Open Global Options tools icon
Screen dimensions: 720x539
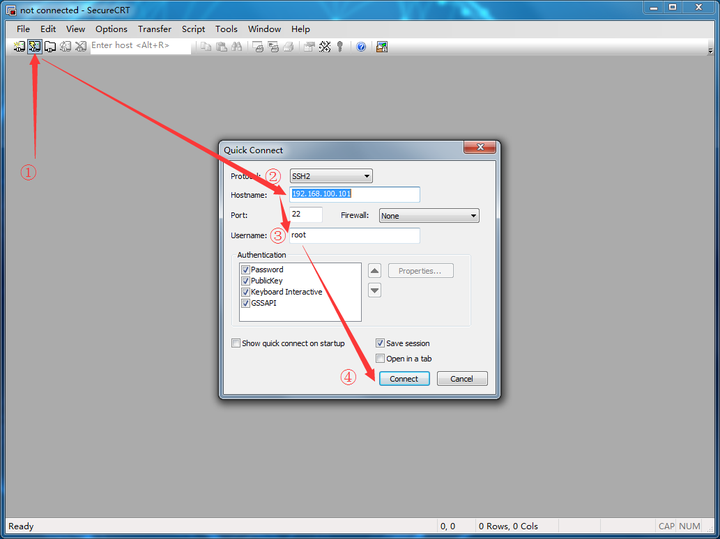325,46
